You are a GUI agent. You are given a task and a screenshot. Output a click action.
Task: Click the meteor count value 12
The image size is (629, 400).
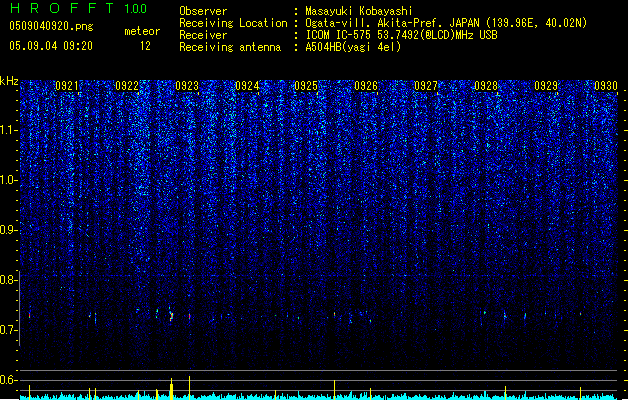145,46
